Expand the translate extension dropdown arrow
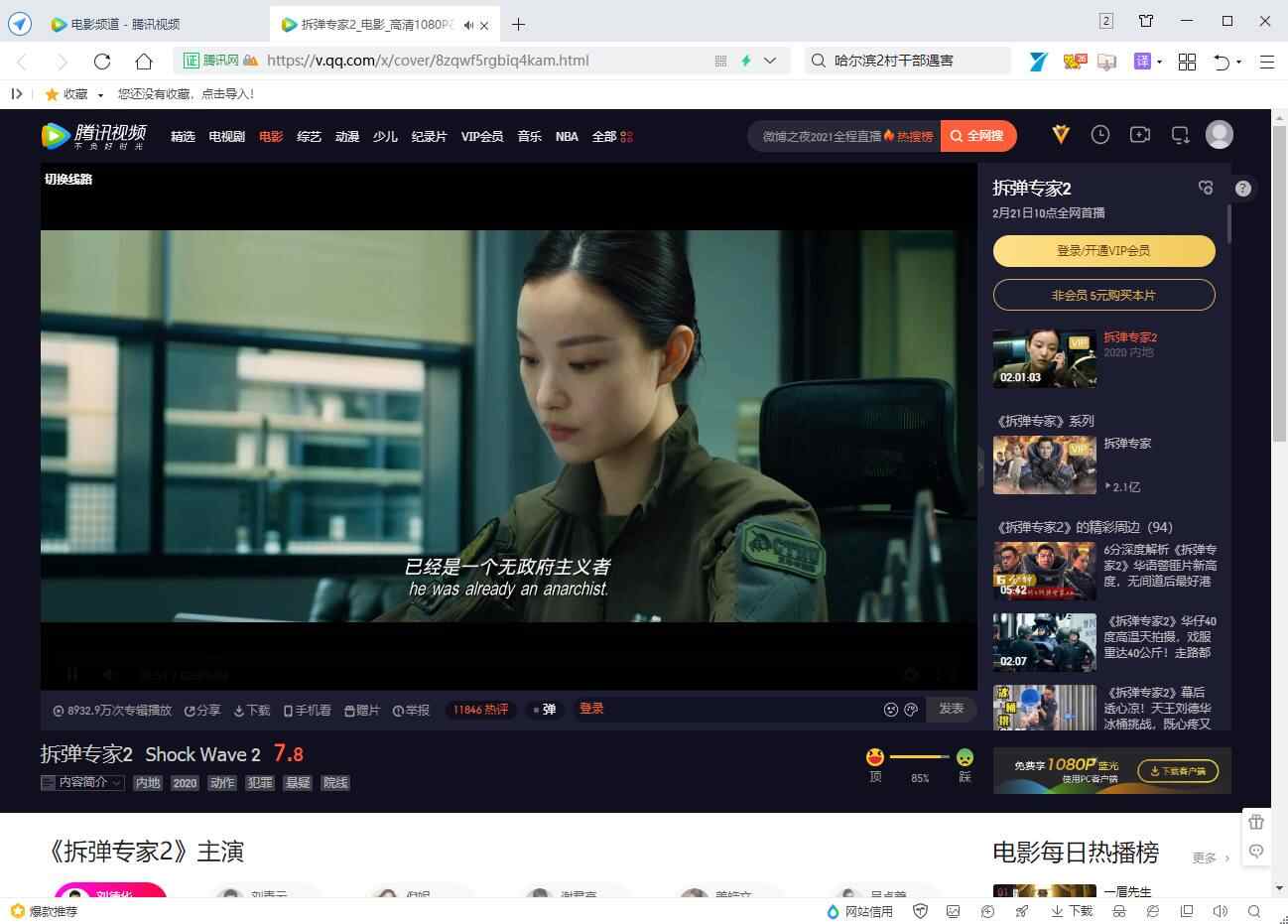This screenshot has width=1288, height=924. [x=1159, y=62]
